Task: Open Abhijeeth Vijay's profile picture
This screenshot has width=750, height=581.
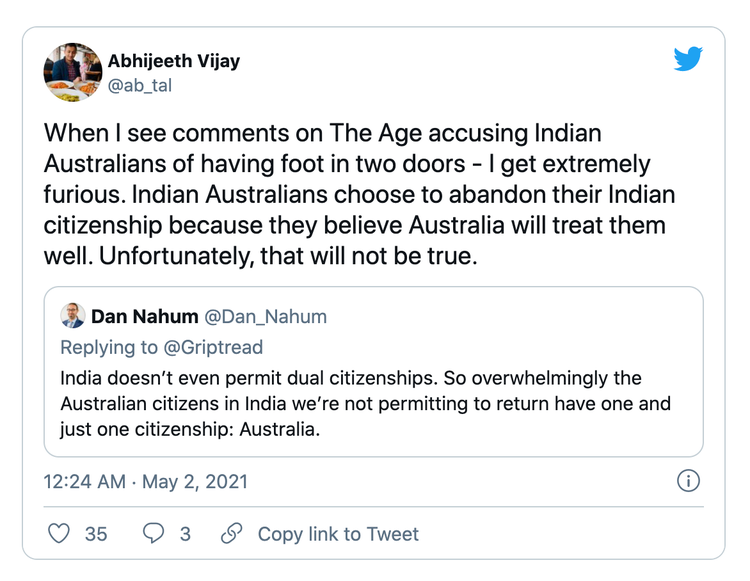Action: pyautogui.click(x=73, y=72)
